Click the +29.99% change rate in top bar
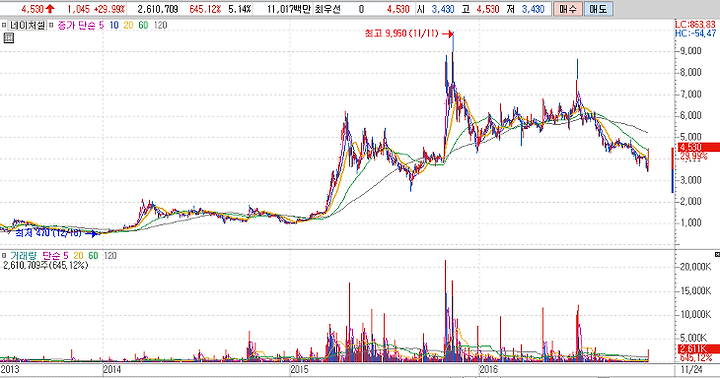The width and height of the screenshot is (720, 378). tap(110, 9)
